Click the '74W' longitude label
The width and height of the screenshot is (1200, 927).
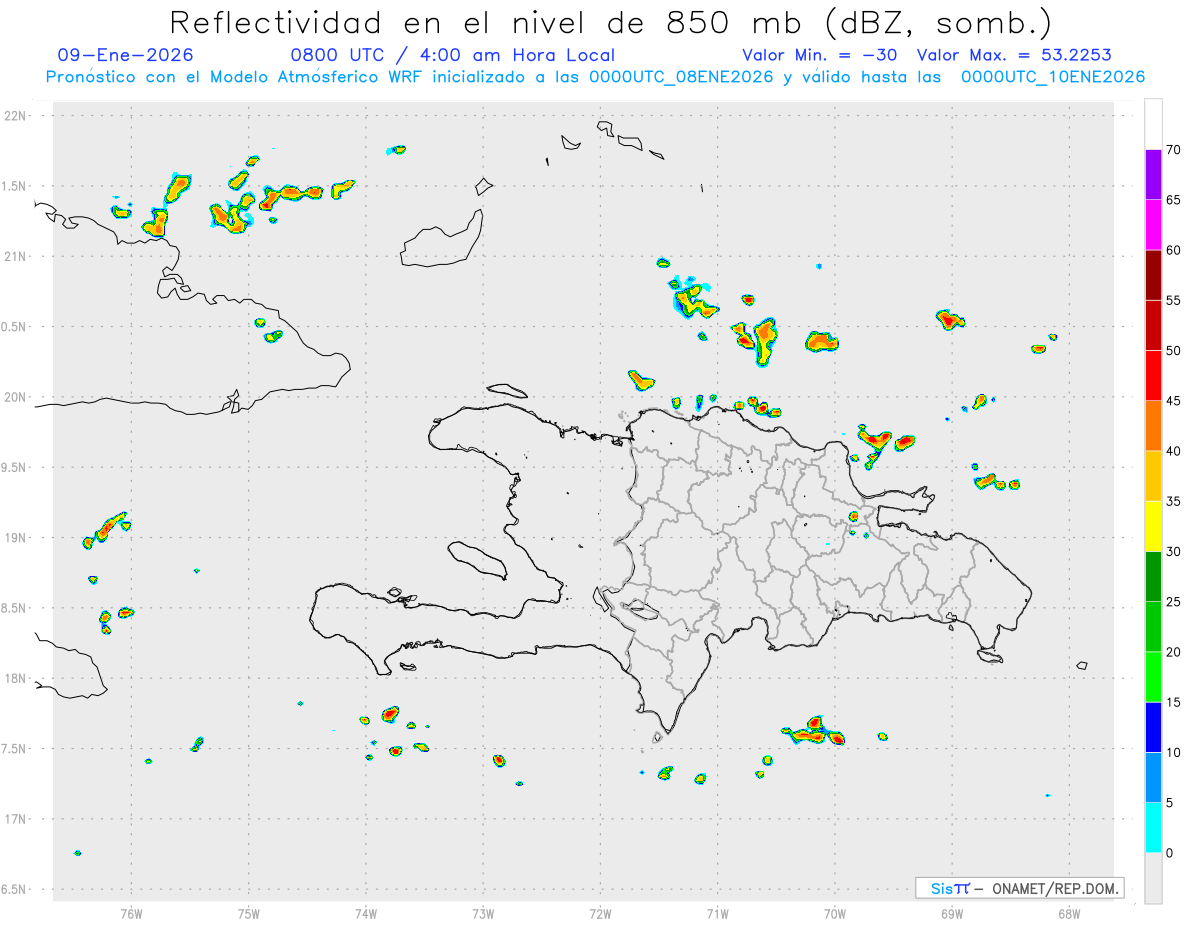coord(366,913)
